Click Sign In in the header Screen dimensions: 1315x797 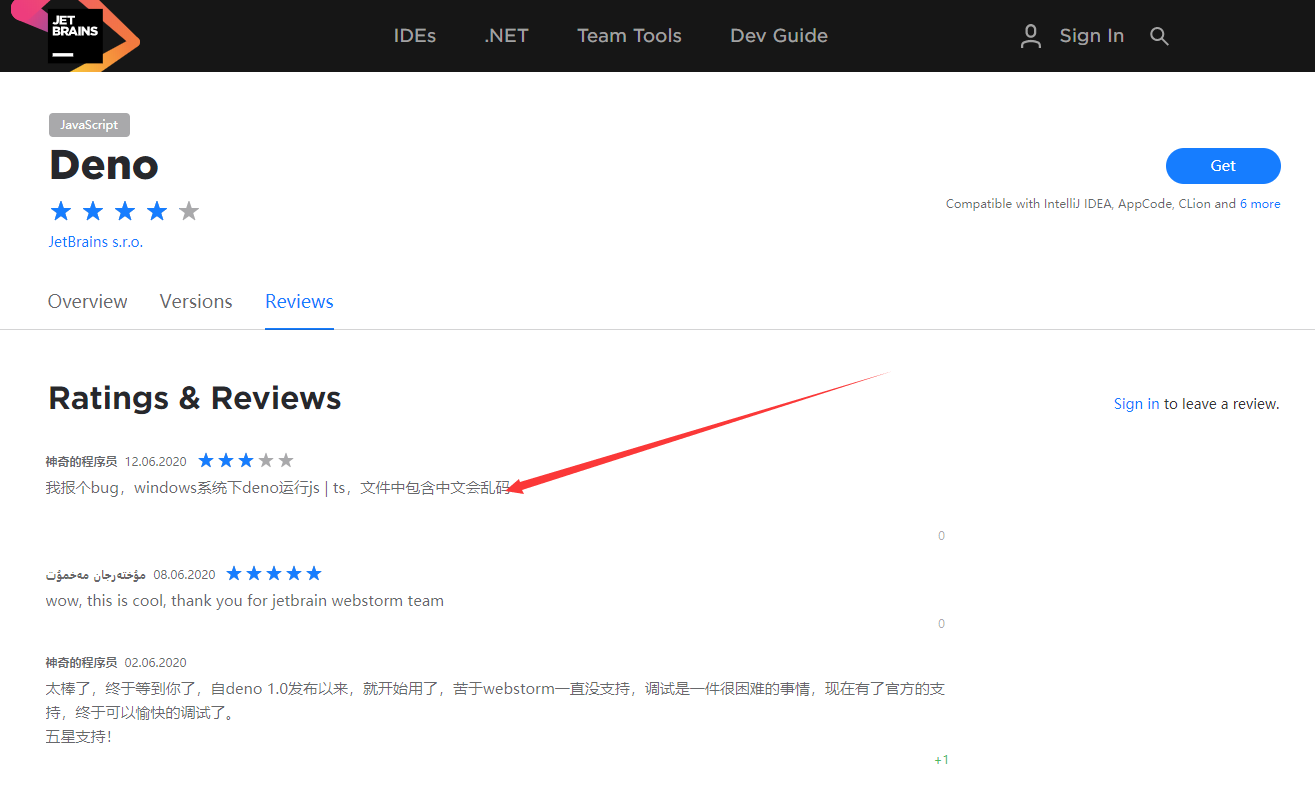1092,36
